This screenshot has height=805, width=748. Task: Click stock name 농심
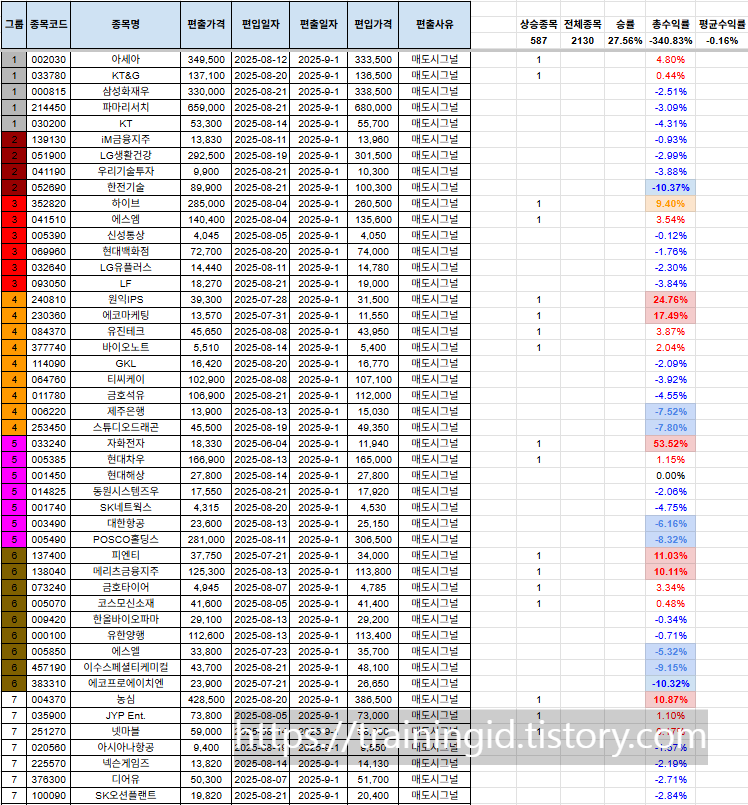[x=125, y=699]
